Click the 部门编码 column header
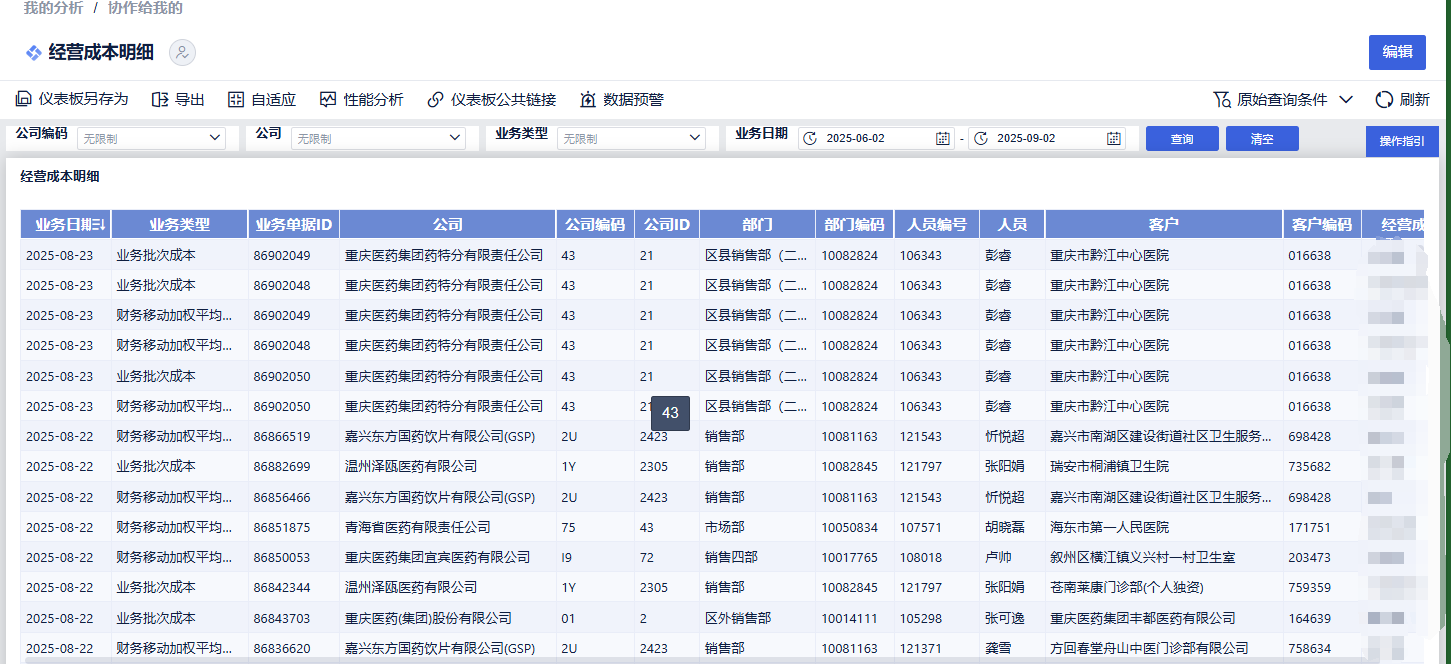 pyautogui.click(x=855, y=225)
